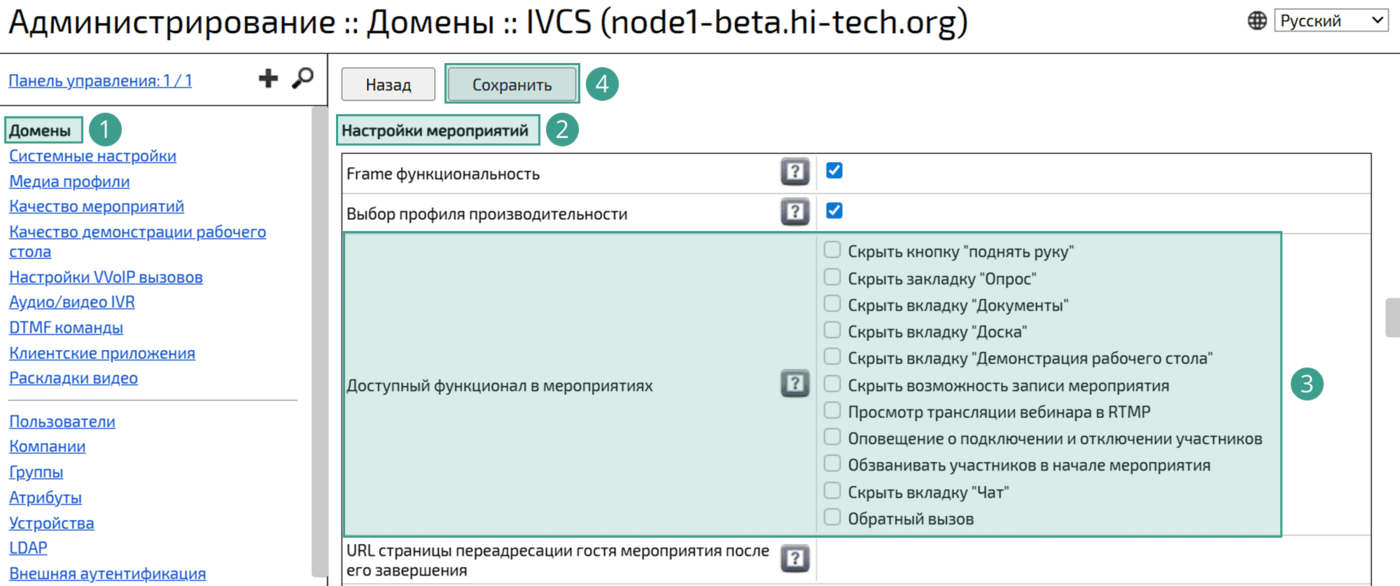Open the Русский language dropdown
1400x586 pixels.
[1330, 21]
